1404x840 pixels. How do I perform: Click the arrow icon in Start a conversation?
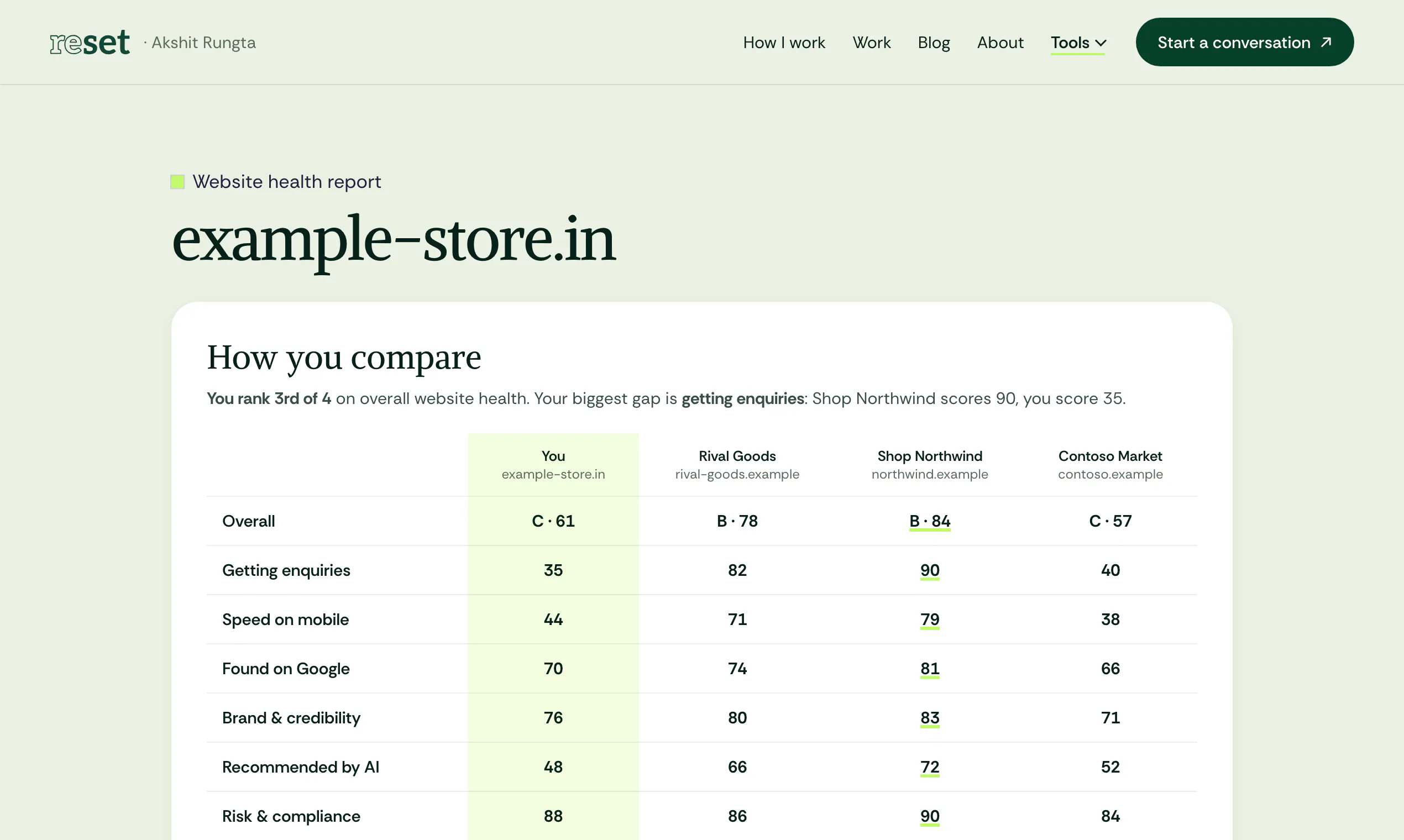pyautogui.click(x=1326, y=43)
